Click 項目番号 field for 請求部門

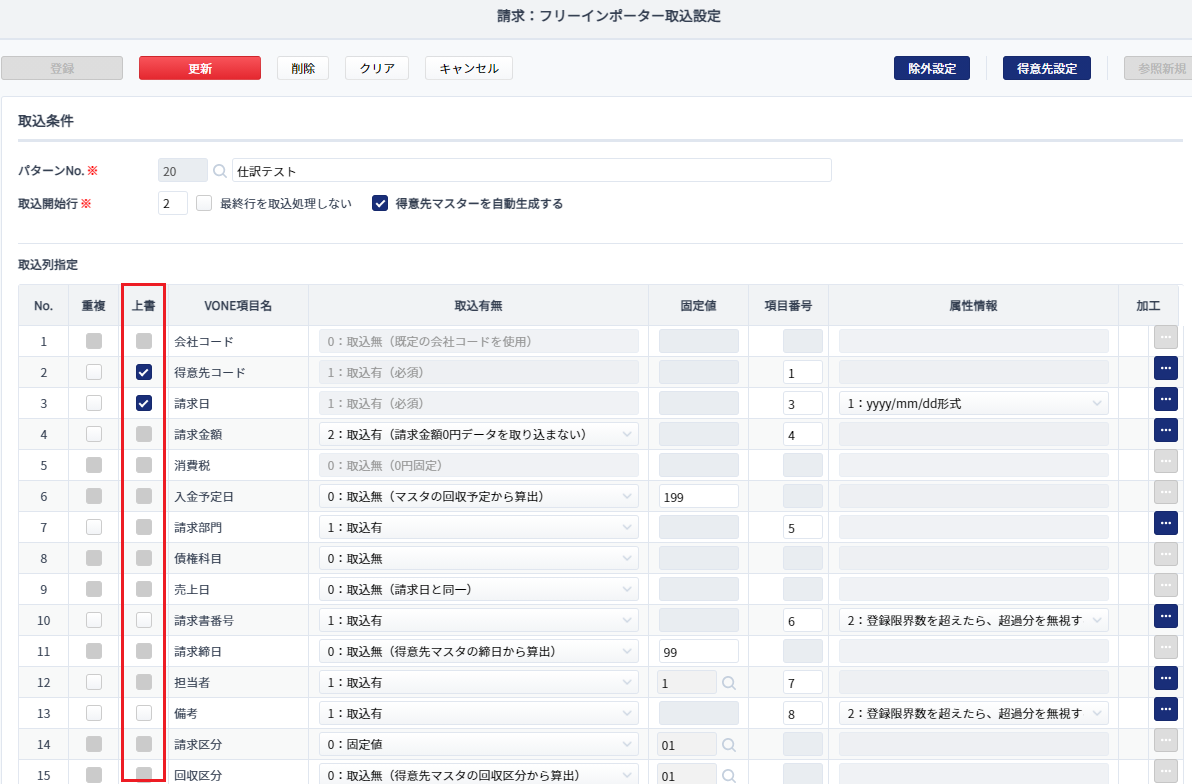tap(803, 528)
